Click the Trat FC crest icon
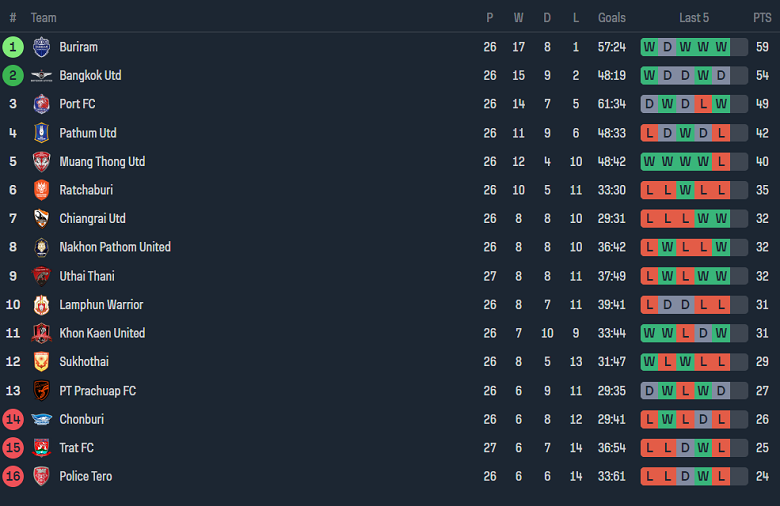The height and width of the screenshot is (506, 780). point(41,448)
